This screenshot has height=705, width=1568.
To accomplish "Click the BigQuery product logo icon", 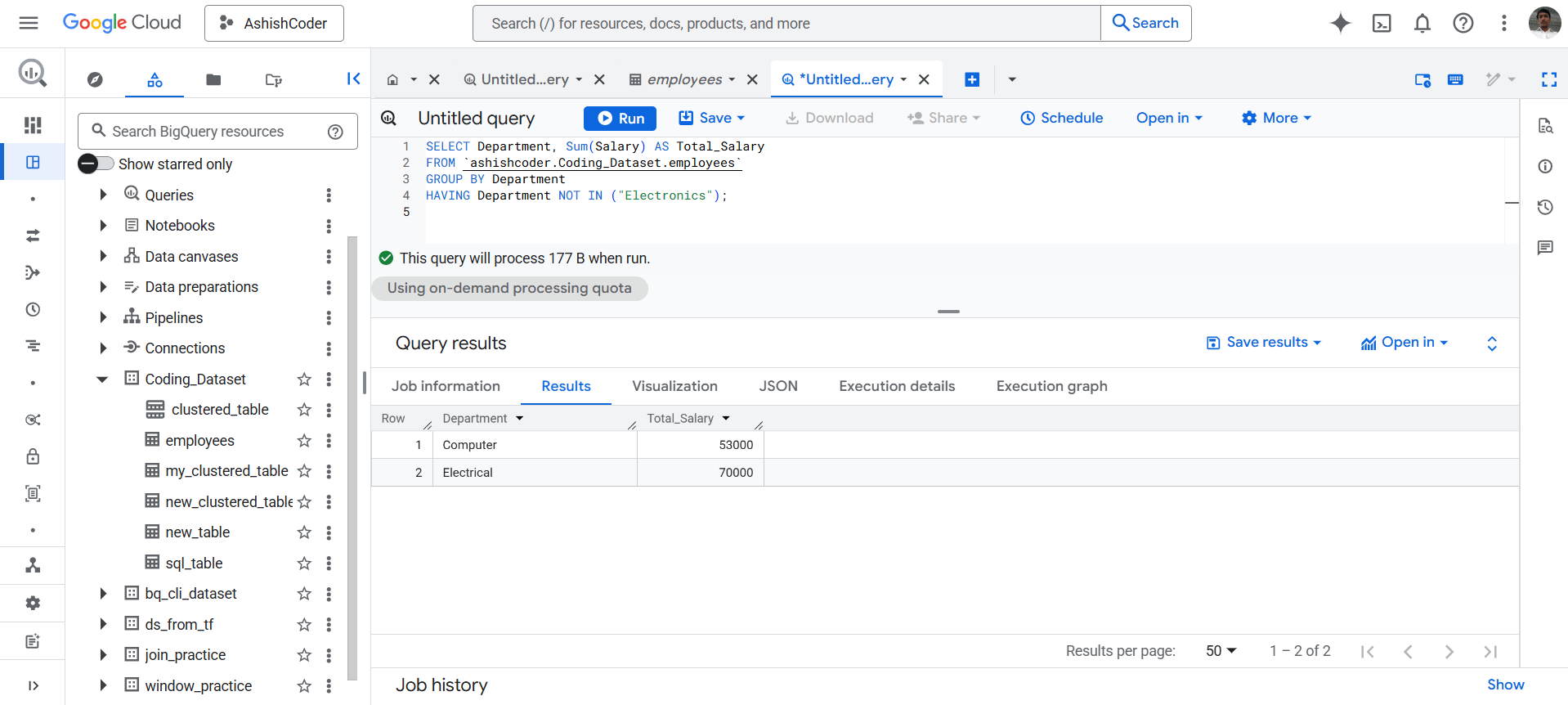I will (33, 74).
